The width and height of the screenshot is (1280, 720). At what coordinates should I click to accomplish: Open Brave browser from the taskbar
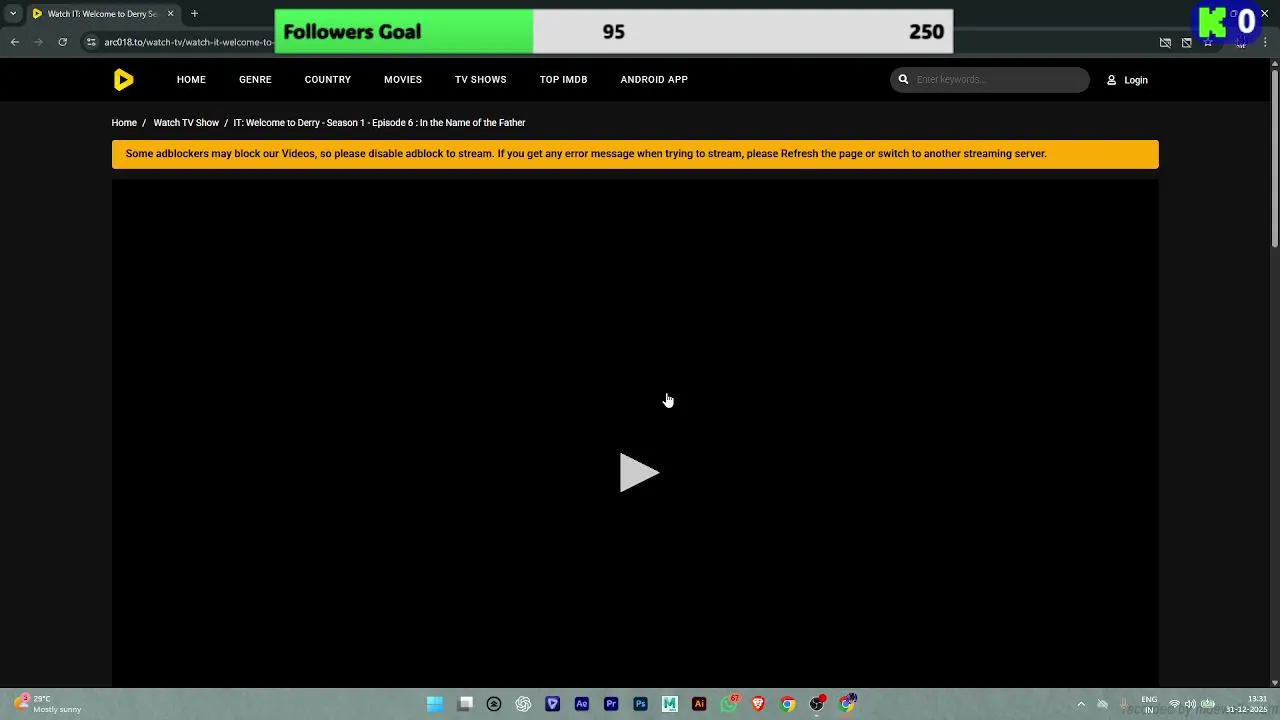coord(758,704)
